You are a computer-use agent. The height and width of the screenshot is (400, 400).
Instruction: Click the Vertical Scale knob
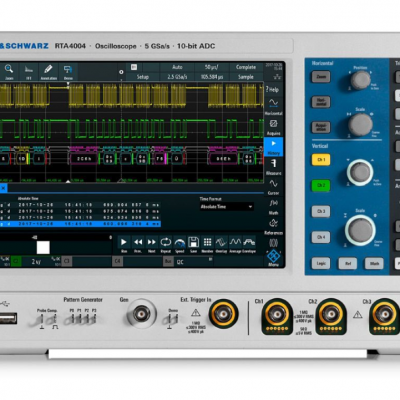360,230
